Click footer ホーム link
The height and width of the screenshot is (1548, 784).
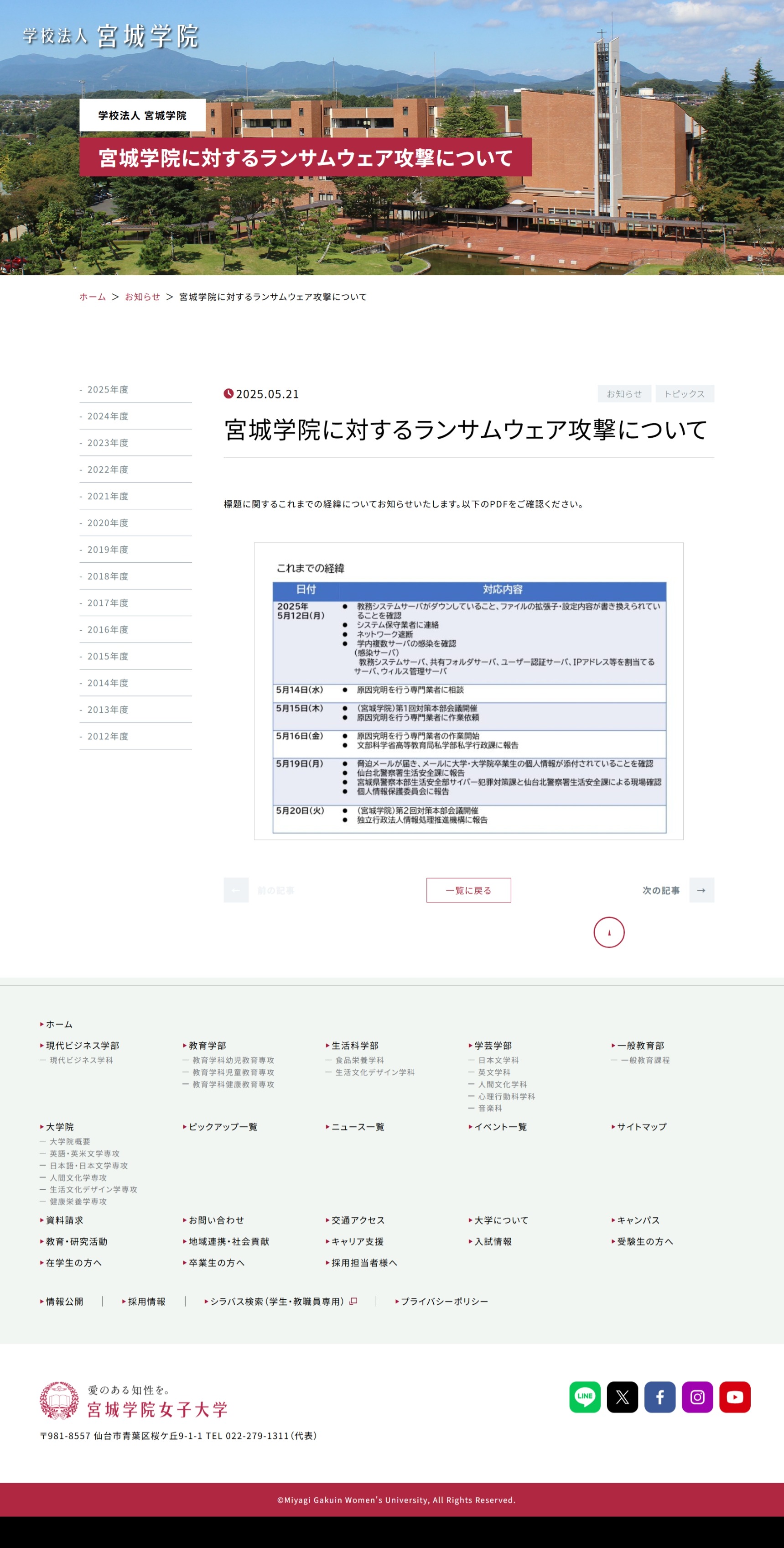click(57, 1024)
